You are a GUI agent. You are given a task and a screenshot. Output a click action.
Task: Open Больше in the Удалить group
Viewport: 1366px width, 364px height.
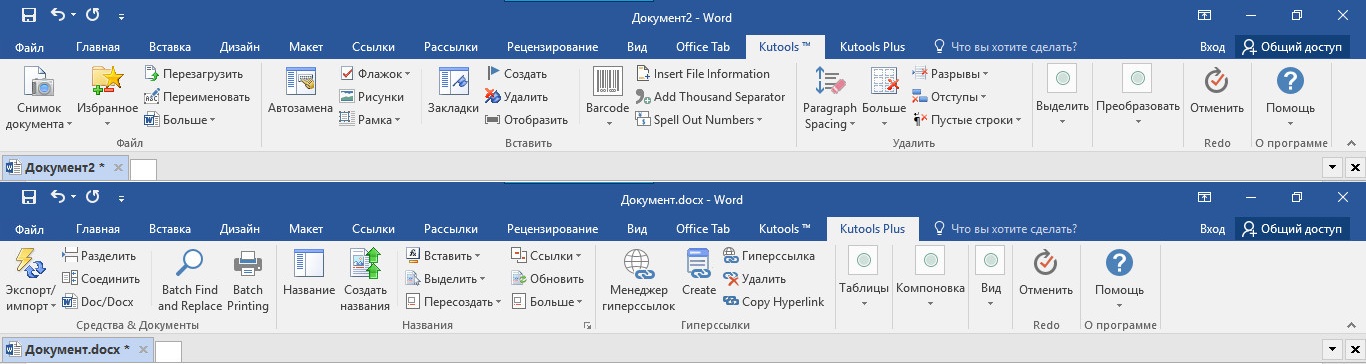point(883,97)
